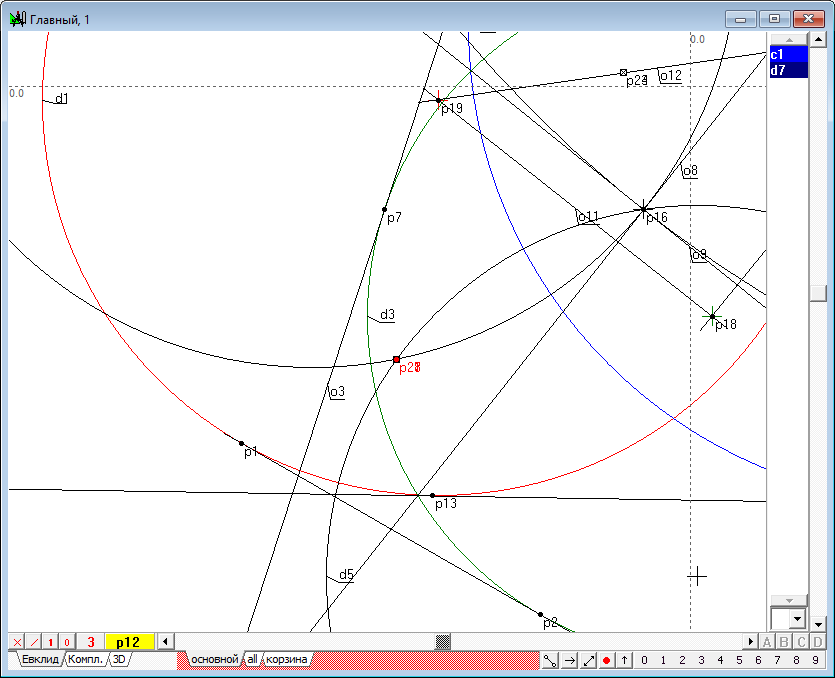Screen dimensions: 835x678
Task: Select point p19 on the canvas
Action: click(x=438, y=100)
